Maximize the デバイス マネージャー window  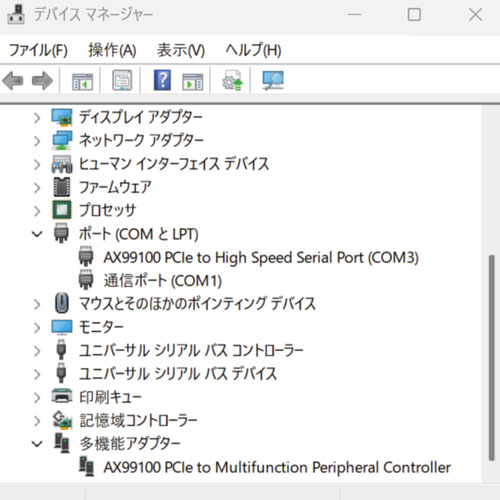(x=414, y=15)
